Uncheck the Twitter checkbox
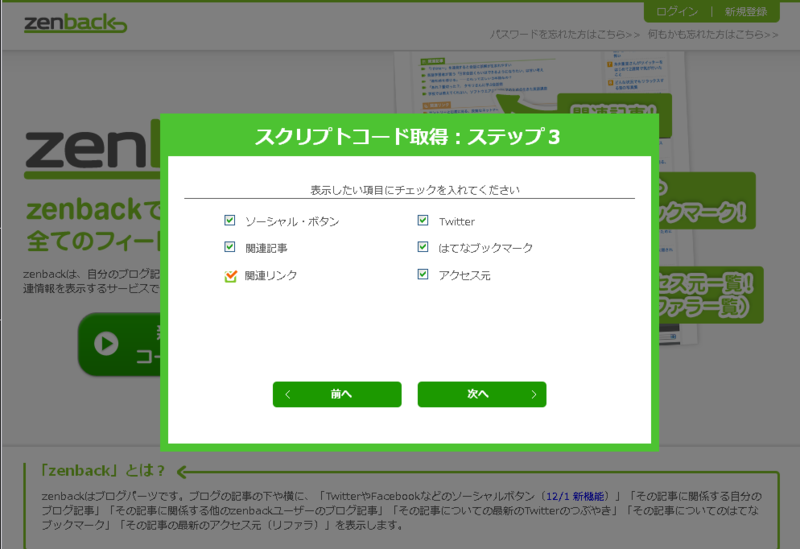This screenshot has height=549, width=800. (423, 220)
